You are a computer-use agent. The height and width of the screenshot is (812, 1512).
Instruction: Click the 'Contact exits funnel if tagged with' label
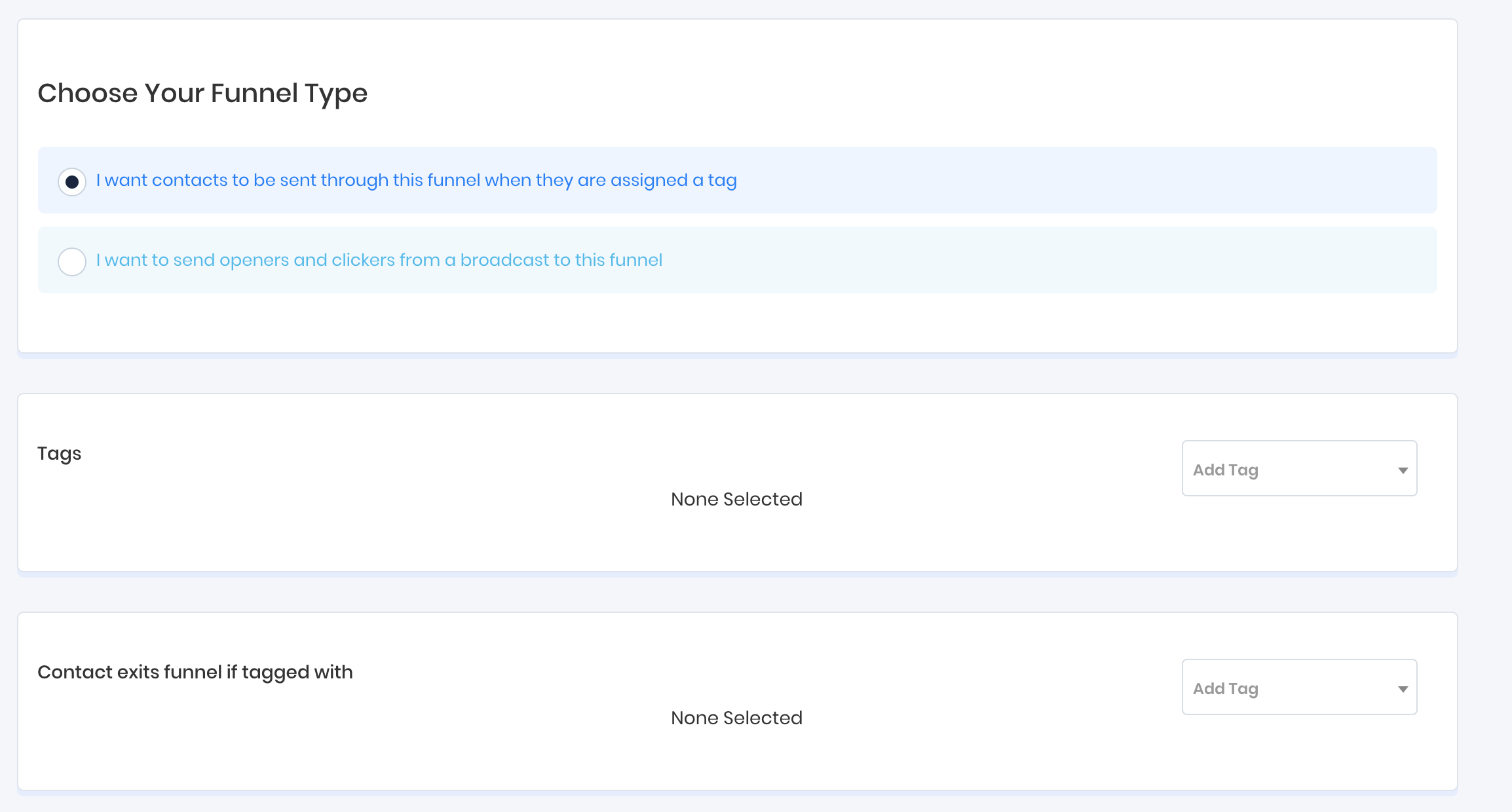[195, 672]
